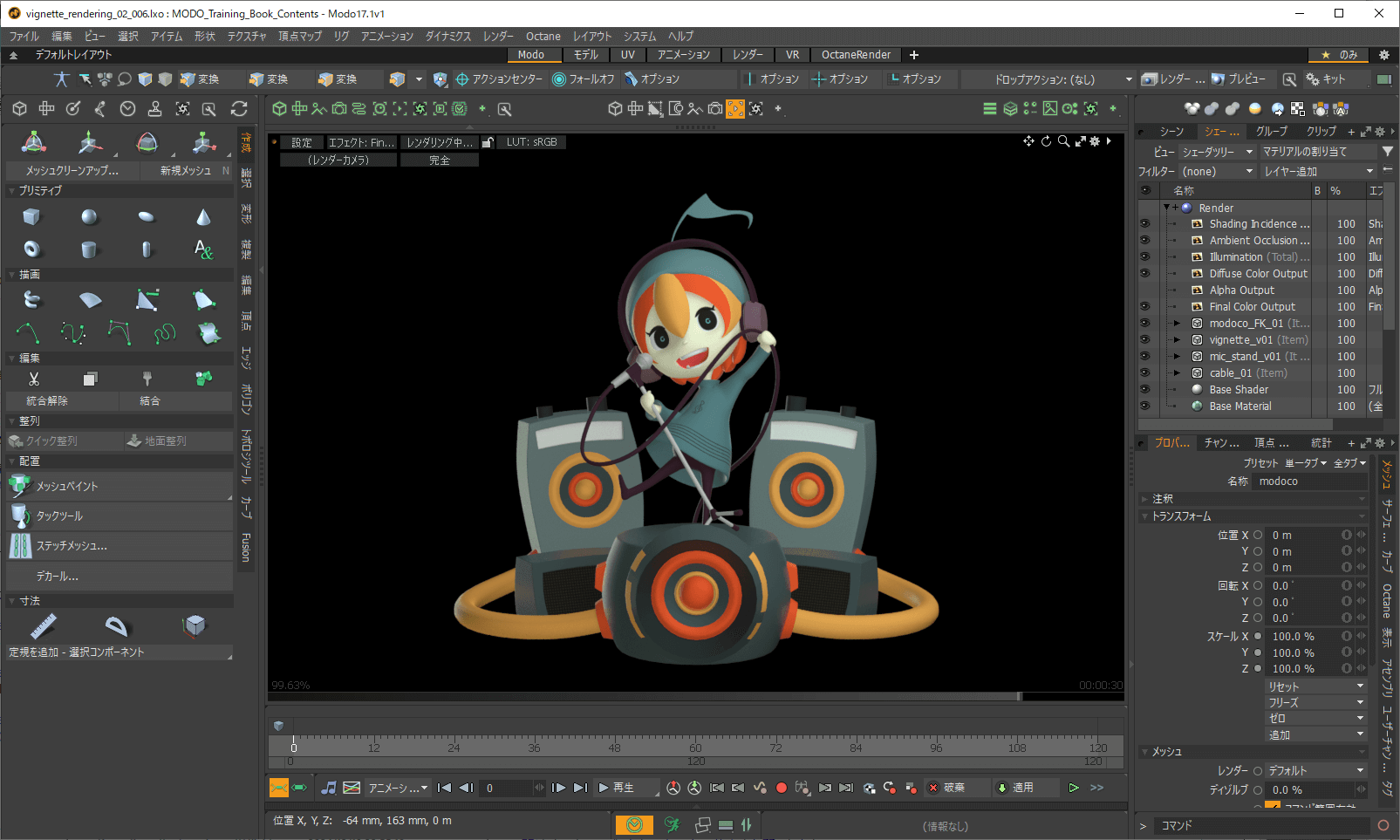Open the Add Layer dropdown
The image size is (1400, 840).
1319,171
